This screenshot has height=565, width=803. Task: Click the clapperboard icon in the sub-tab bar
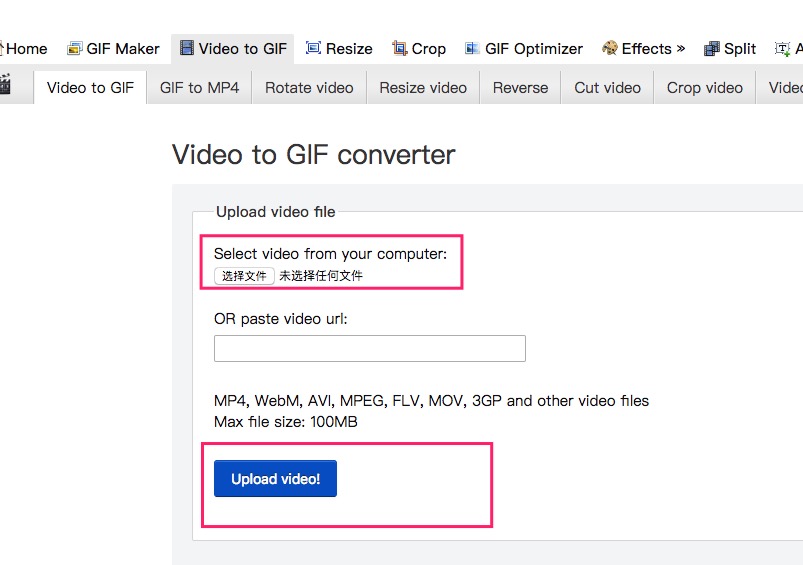[5, 84]
